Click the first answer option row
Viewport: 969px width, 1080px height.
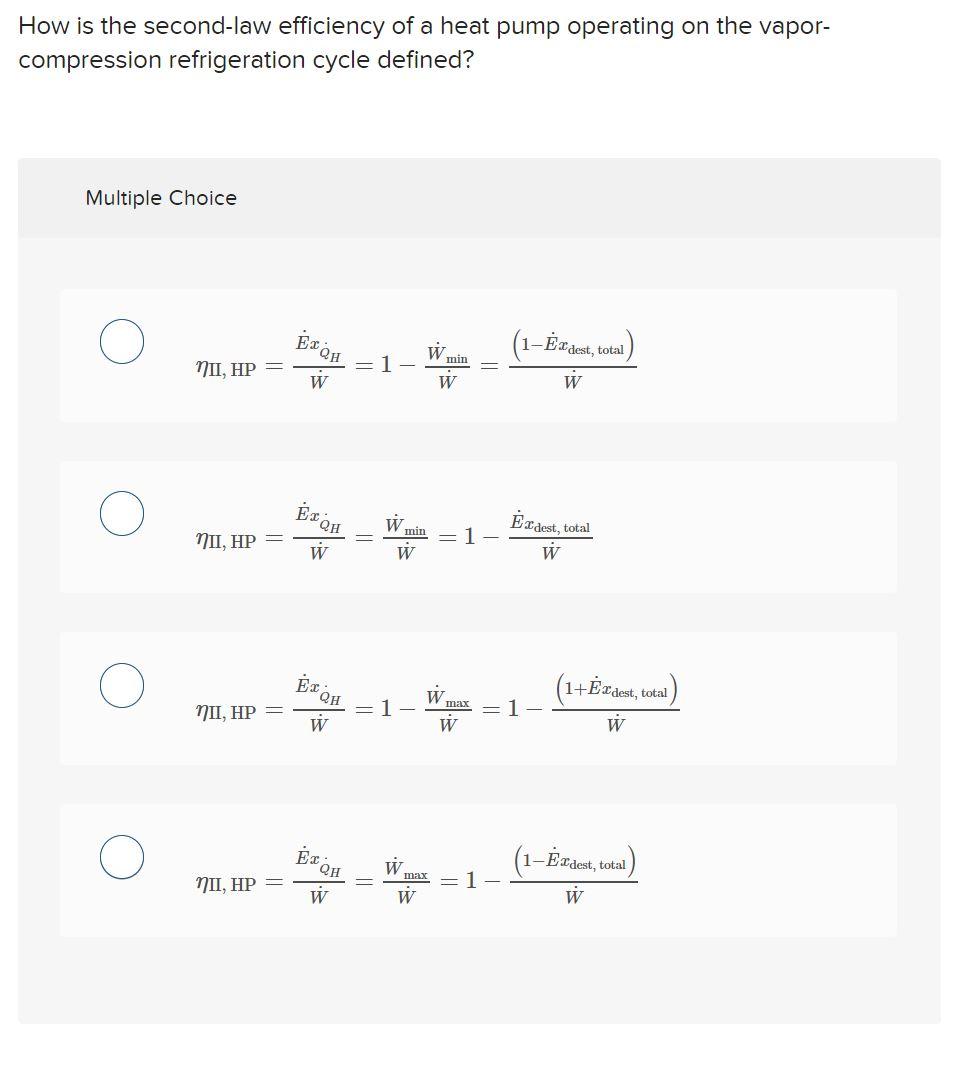(x=480, y=353)
